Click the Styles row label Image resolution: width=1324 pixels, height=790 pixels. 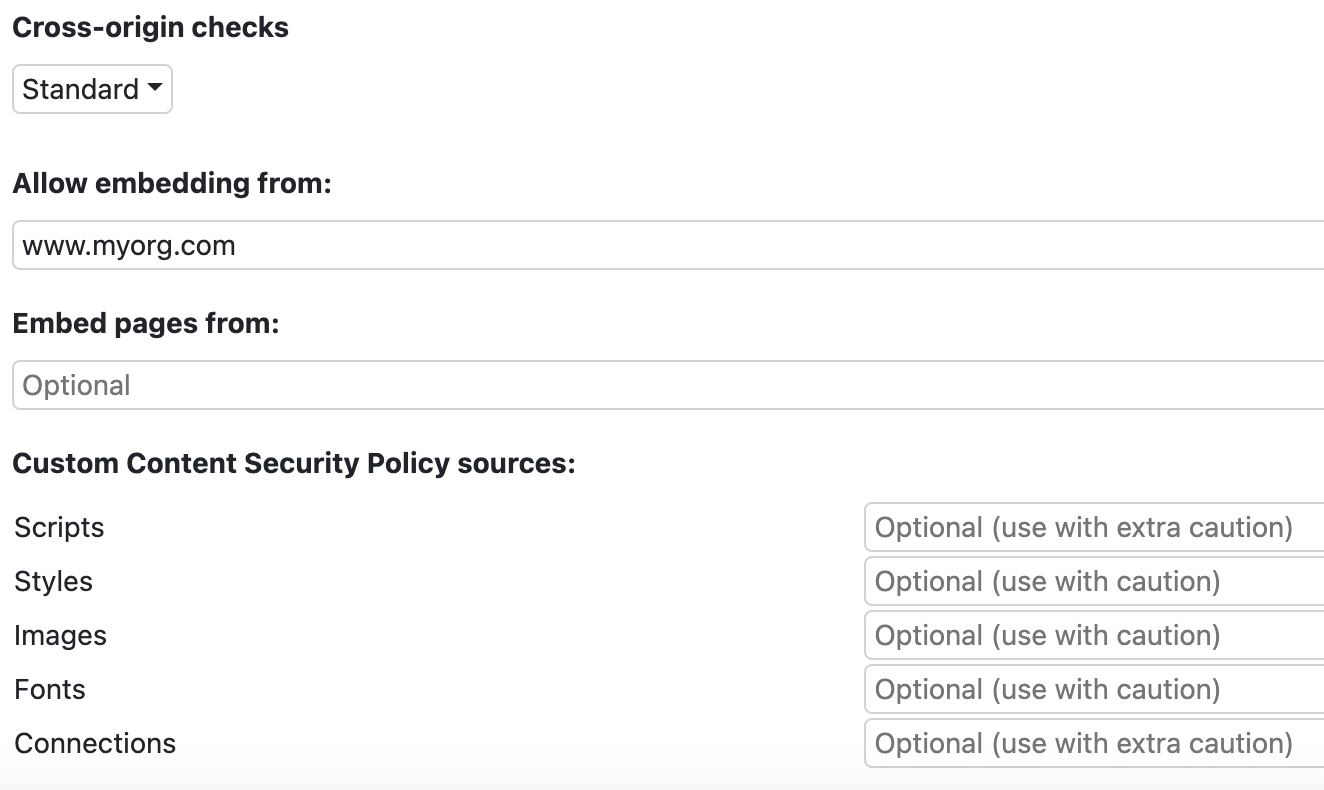53,581
